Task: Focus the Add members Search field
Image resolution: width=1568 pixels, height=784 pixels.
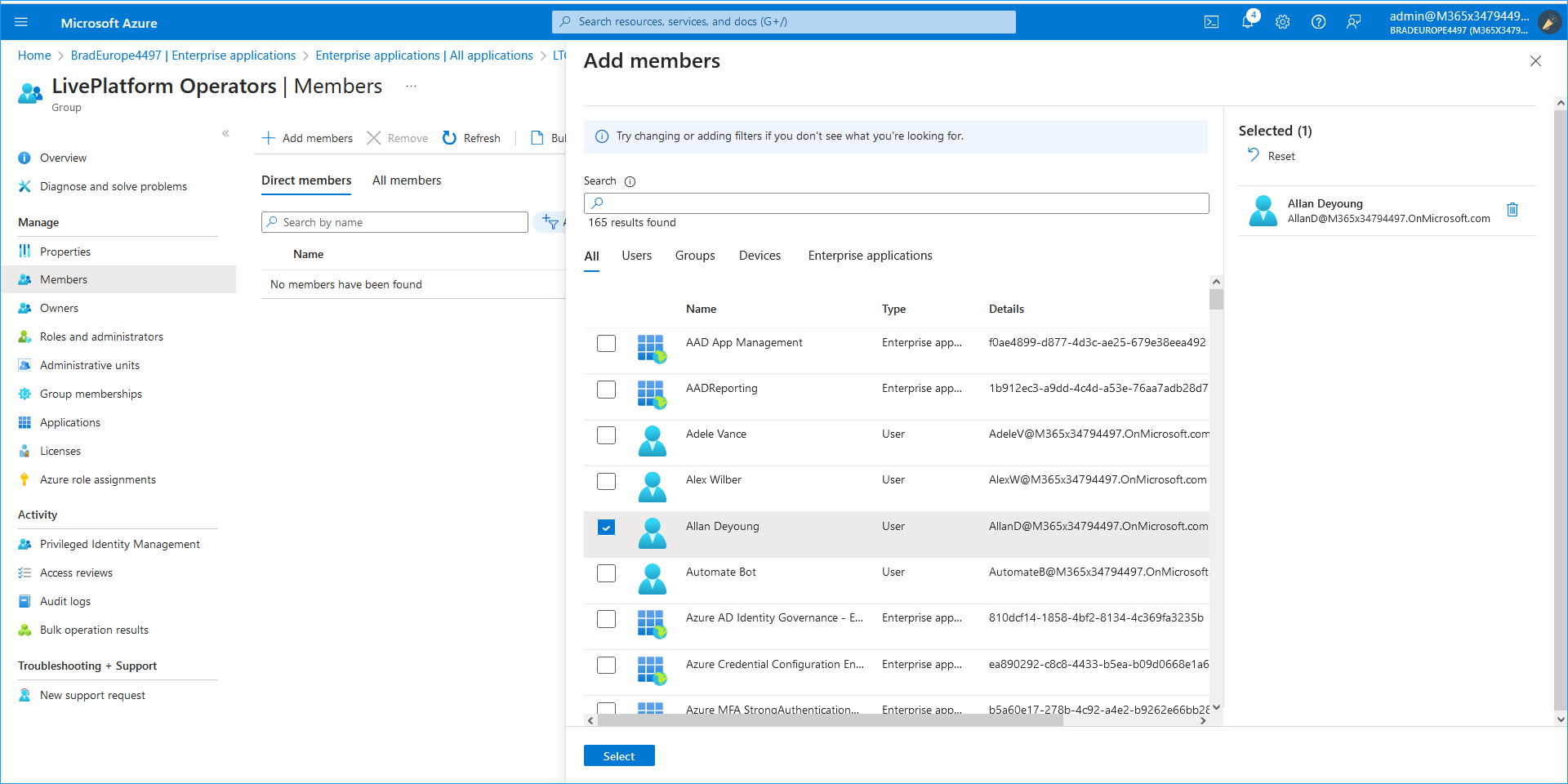Action: click(x=896, y=203)
